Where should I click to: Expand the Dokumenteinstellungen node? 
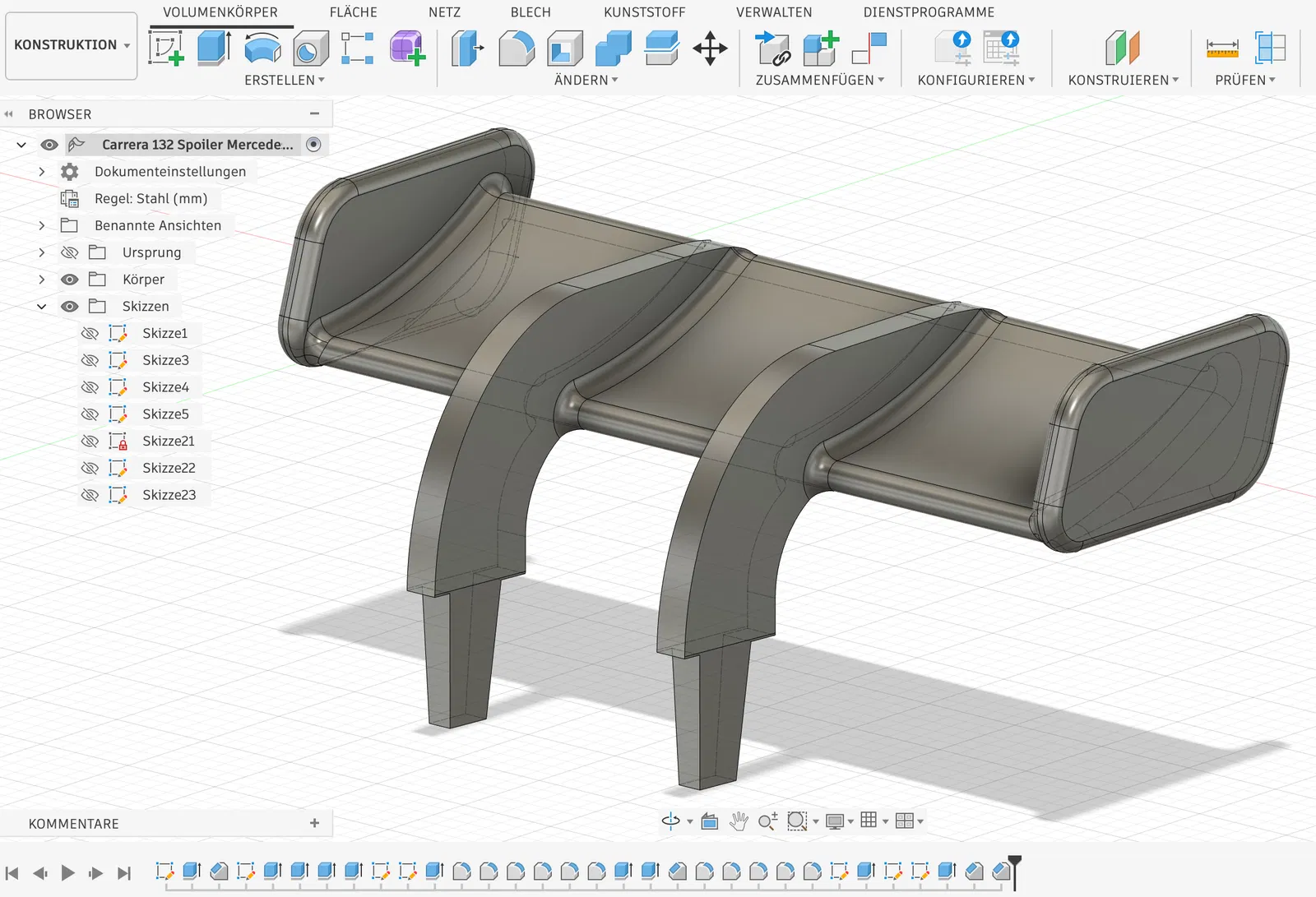pyautogui.click(x=42, y=172)
